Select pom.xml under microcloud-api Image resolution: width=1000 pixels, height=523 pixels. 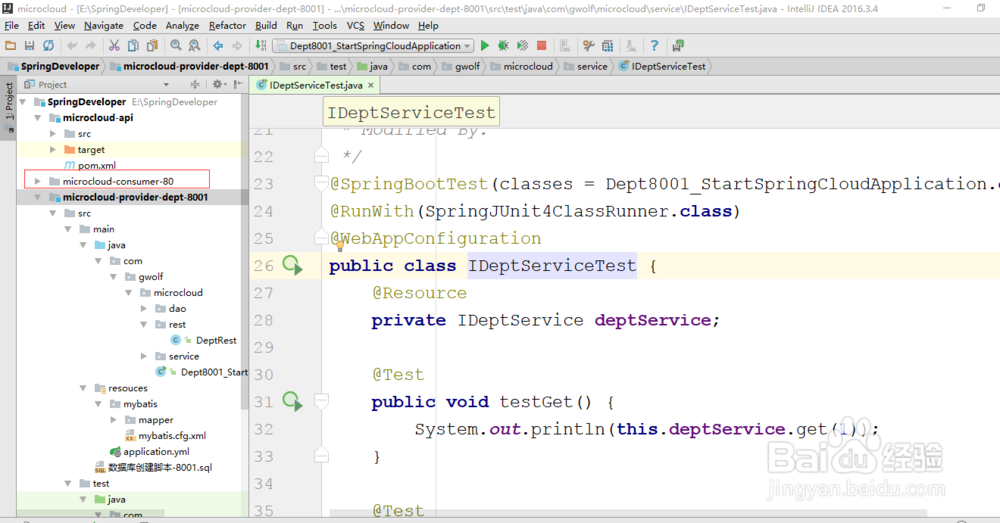[x=91, y=165]
